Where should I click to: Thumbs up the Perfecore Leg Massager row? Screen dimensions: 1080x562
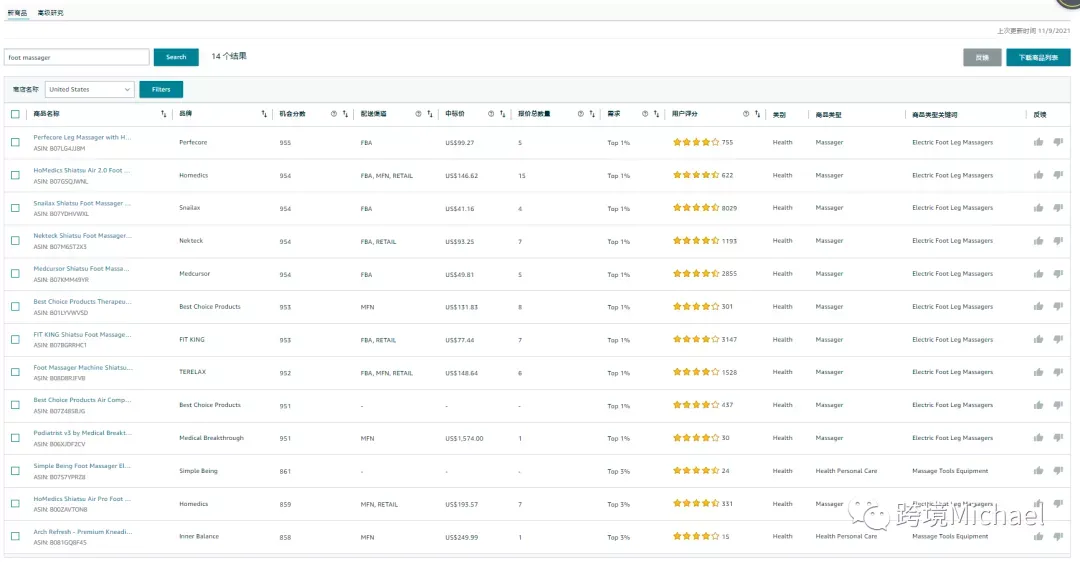[x=1038, y=142]
